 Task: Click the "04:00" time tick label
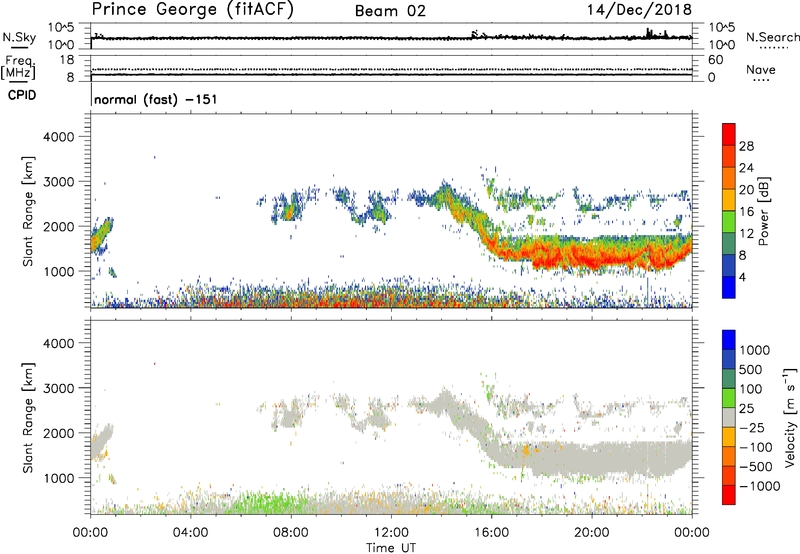[x=190, y=533]
